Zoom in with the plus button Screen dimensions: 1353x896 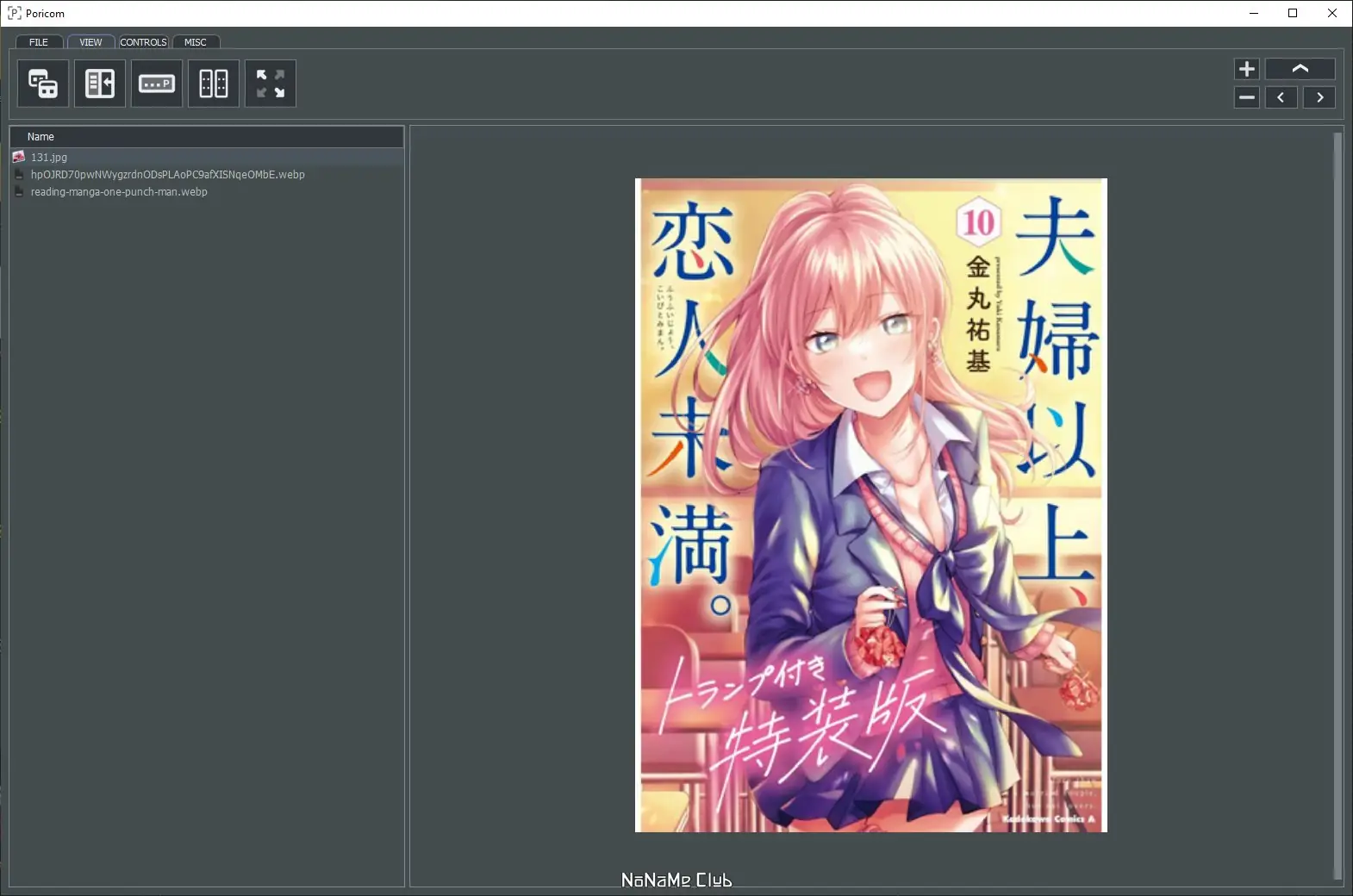1247,69
